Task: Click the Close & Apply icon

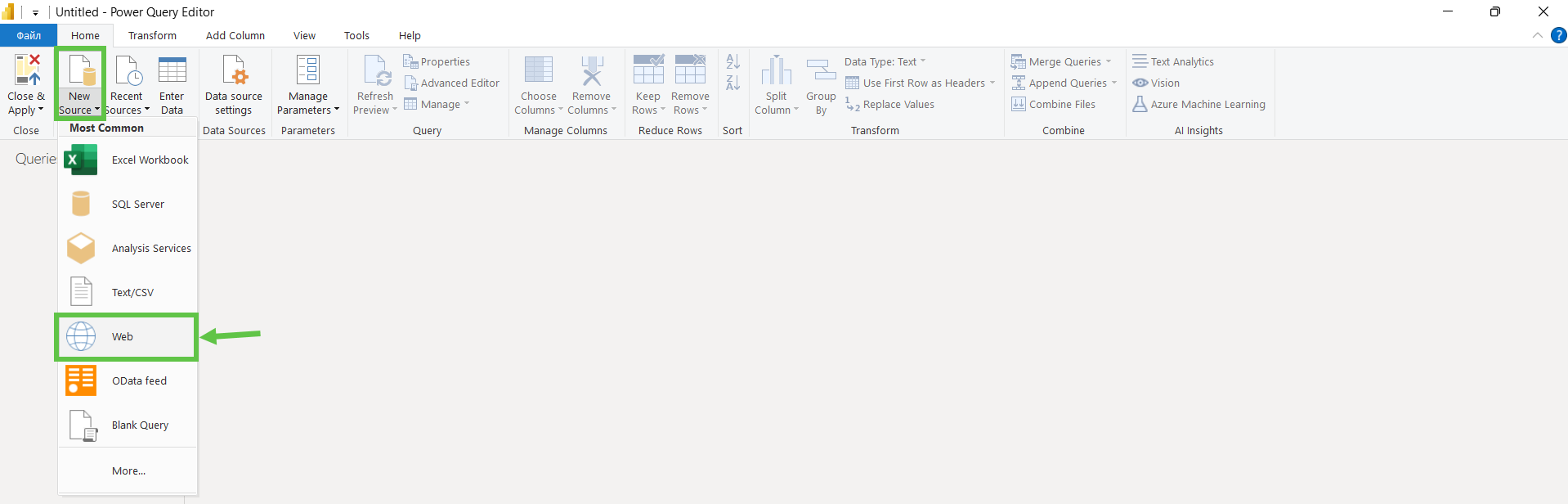Action: tap(27, 71)
